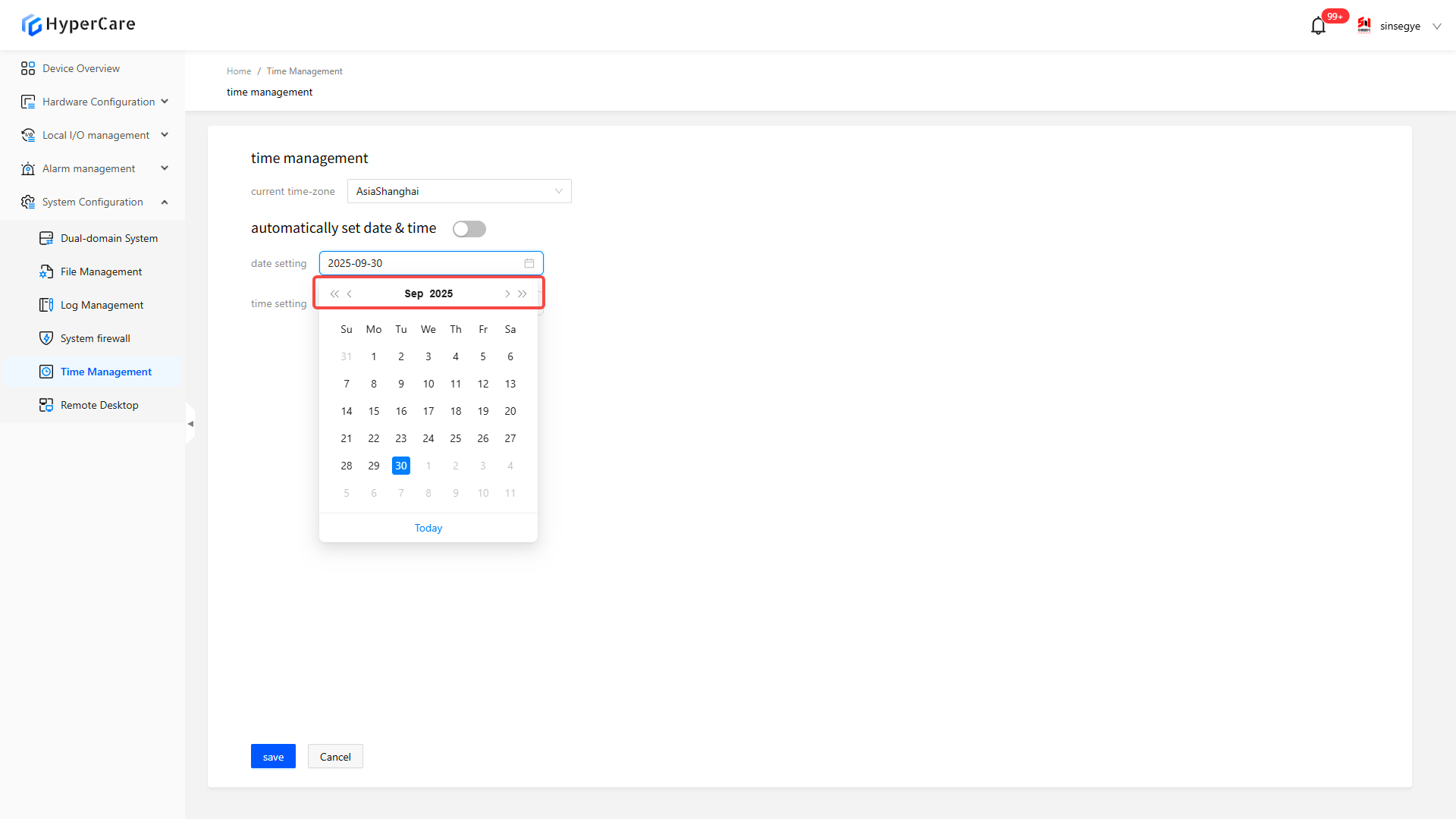Collapse the sidebar with the handle arrow
1456x819 pixels.
[x=190, y=424]
